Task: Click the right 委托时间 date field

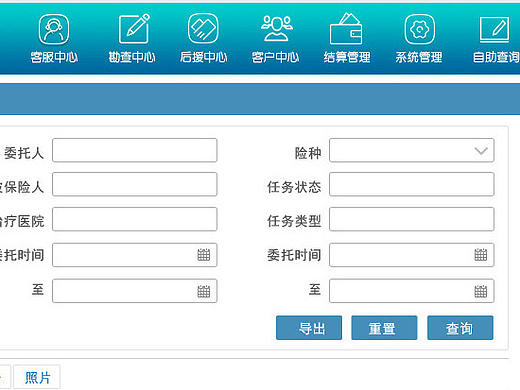Action: point(412,255)
